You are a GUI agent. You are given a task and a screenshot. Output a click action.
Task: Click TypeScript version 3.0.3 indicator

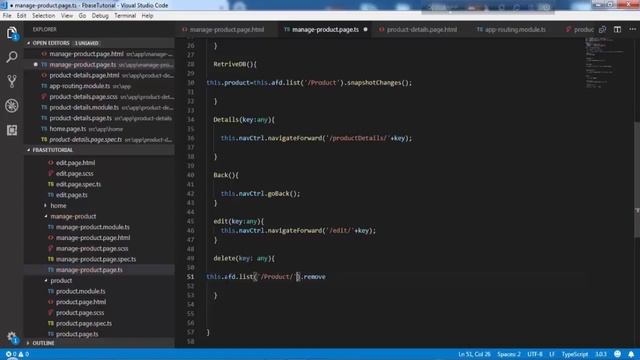click(601, 354)
